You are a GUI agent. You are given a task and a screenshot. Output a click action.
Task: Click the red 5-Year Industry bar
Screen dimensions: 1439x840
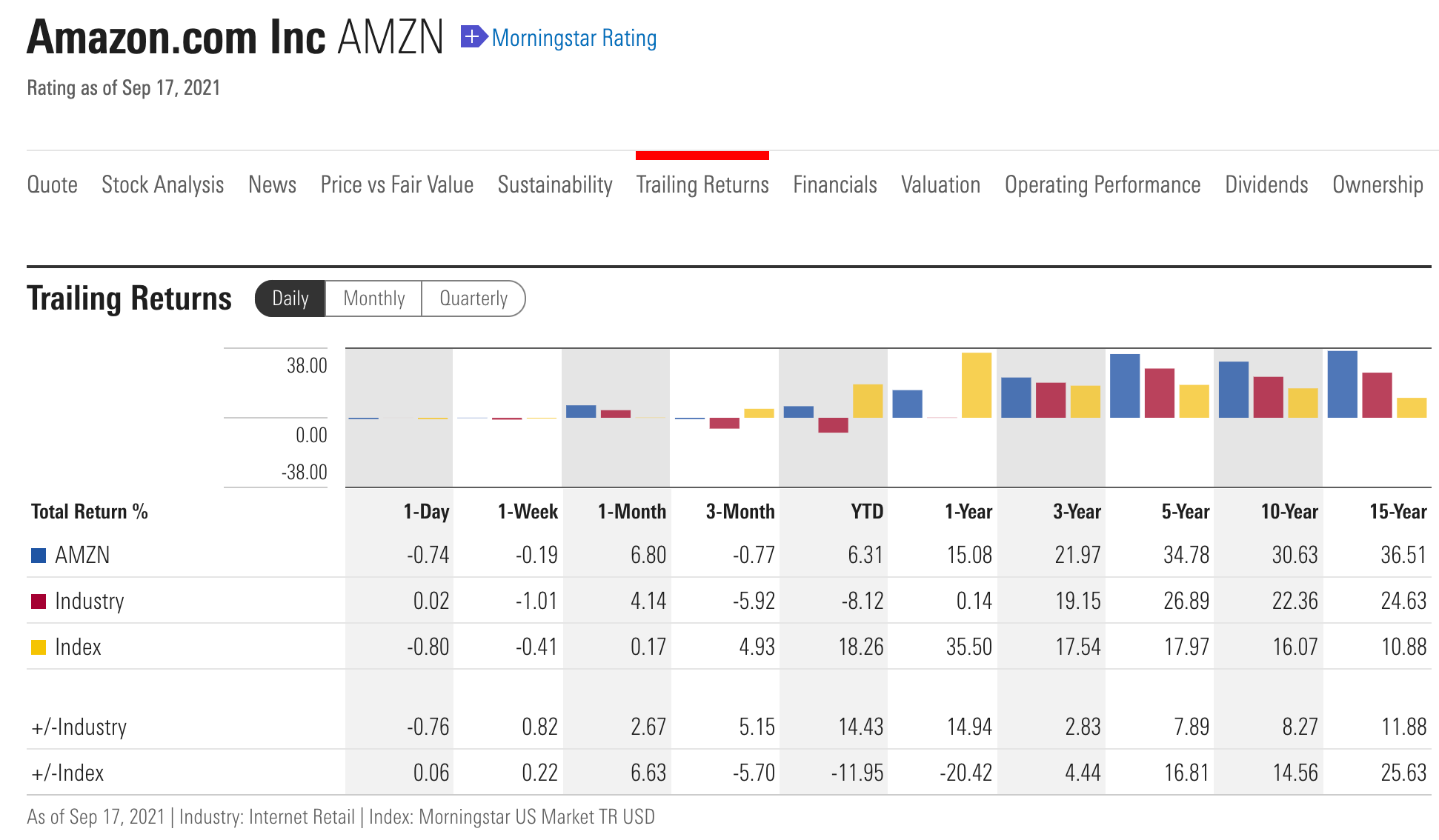pos(1160,393)
